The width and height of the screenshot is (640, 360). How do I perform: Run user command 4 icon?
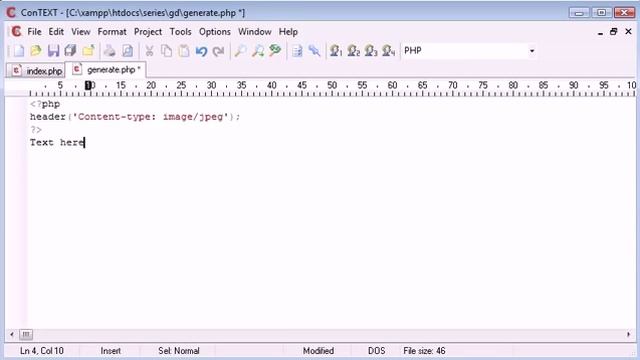tap(389, 51)
